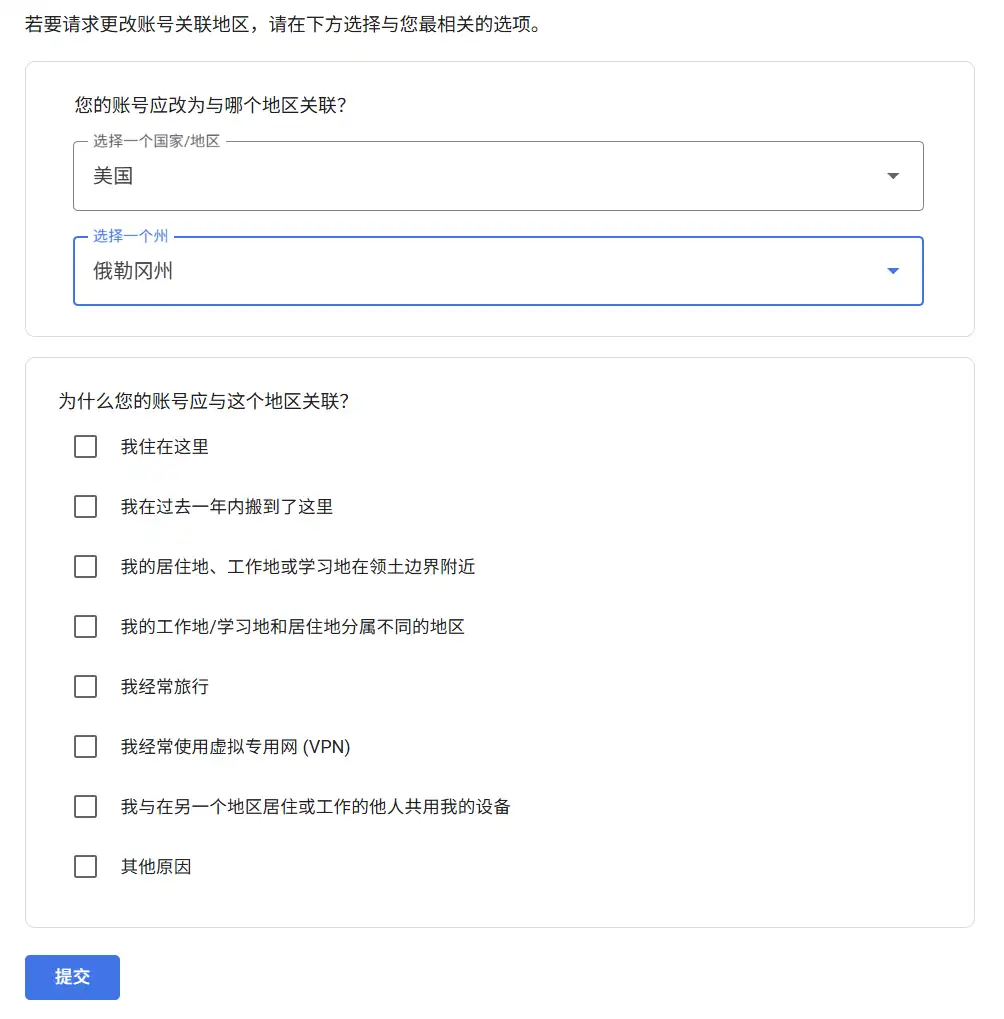Click the 其他原因 label text

pyautogui.click(x=156, y=867)
